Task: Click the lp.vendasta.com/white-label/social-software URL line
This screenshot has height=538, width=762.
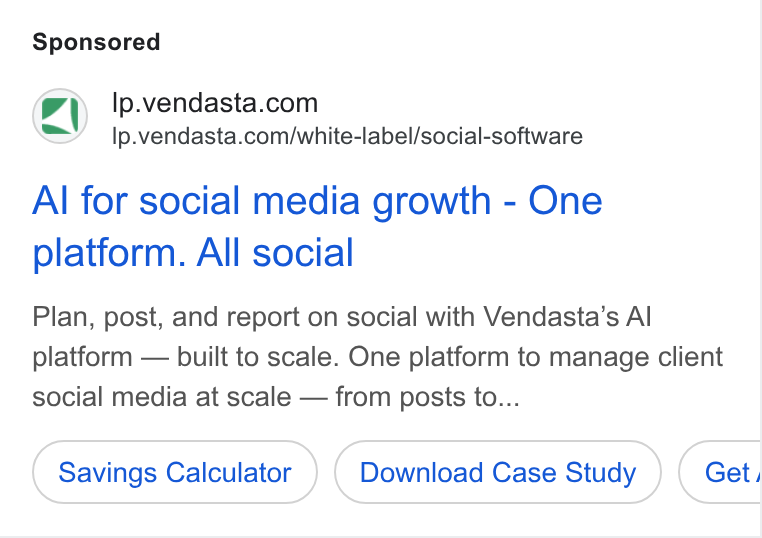Action: click(x=347, y=136)
